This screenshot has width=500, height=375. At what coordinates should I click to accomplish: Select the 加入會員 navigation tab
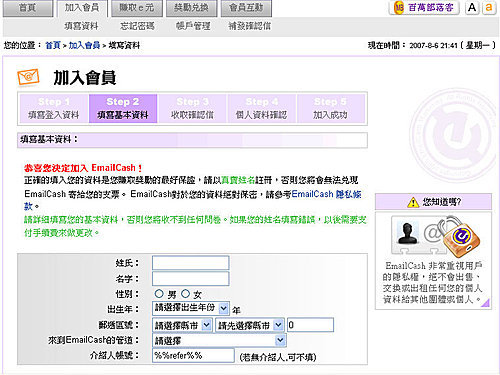coord(82,8)
